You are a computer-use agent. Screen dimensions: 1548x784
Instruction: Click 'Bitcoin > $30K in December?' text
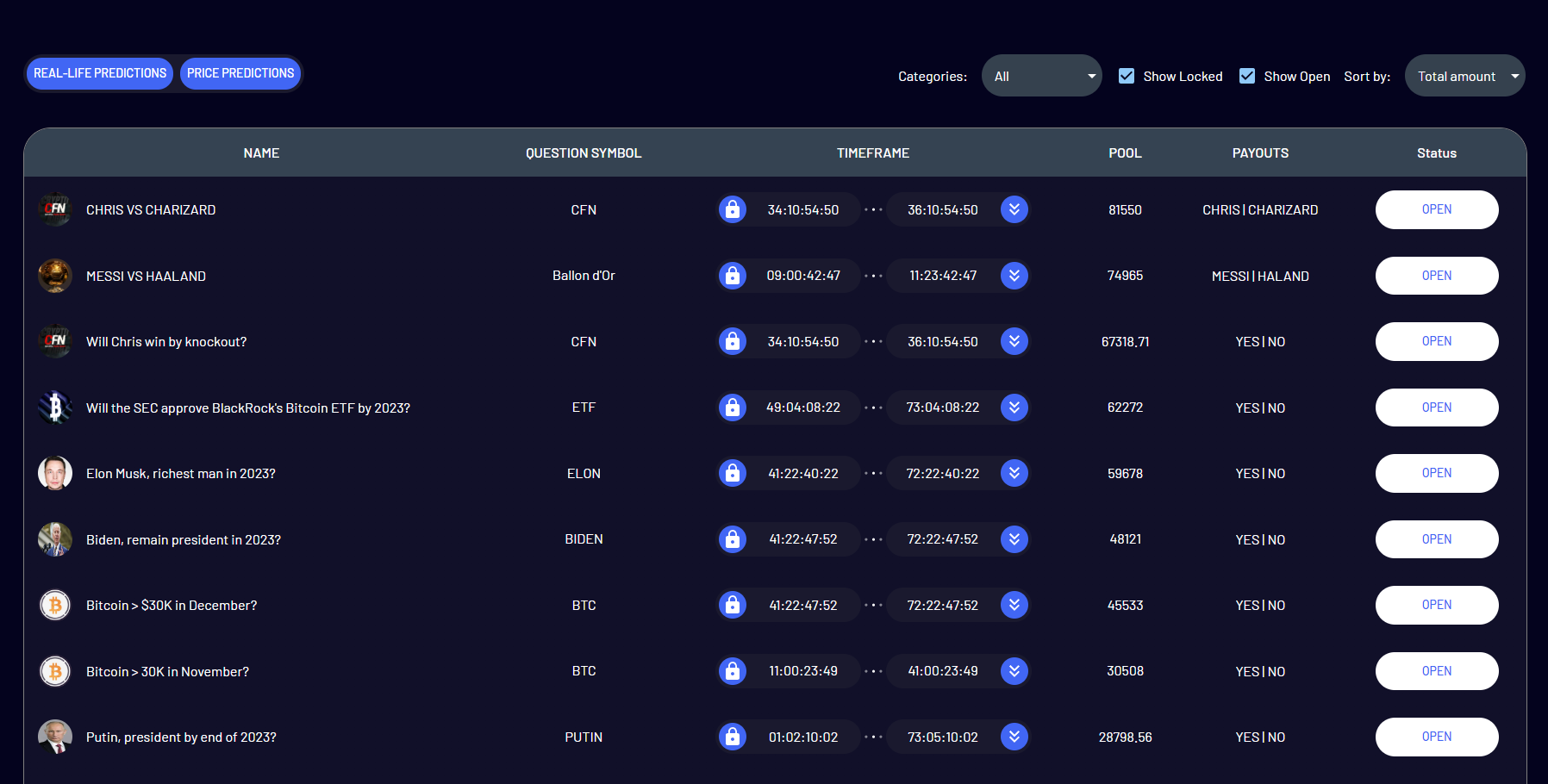click(x=172, y=606)
